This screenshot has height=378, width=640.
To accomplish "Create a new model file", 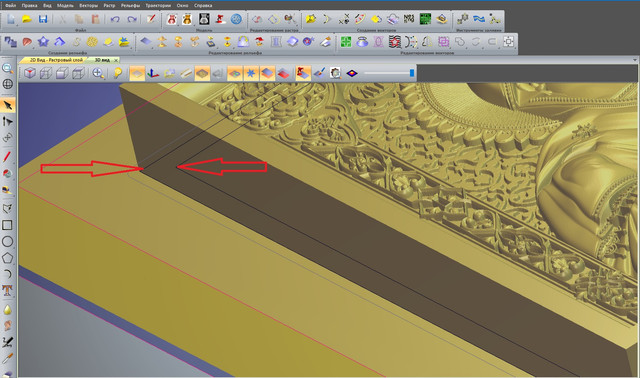I will point(11,19).
